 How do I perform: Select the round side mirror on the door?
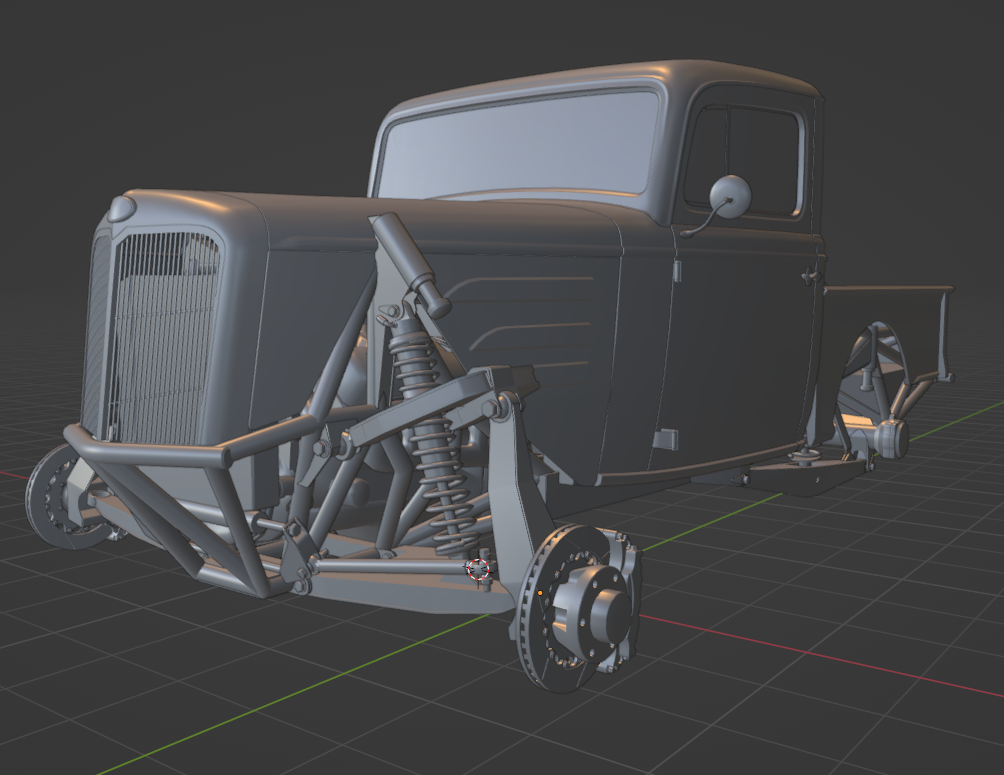click(x=730, y=197)
